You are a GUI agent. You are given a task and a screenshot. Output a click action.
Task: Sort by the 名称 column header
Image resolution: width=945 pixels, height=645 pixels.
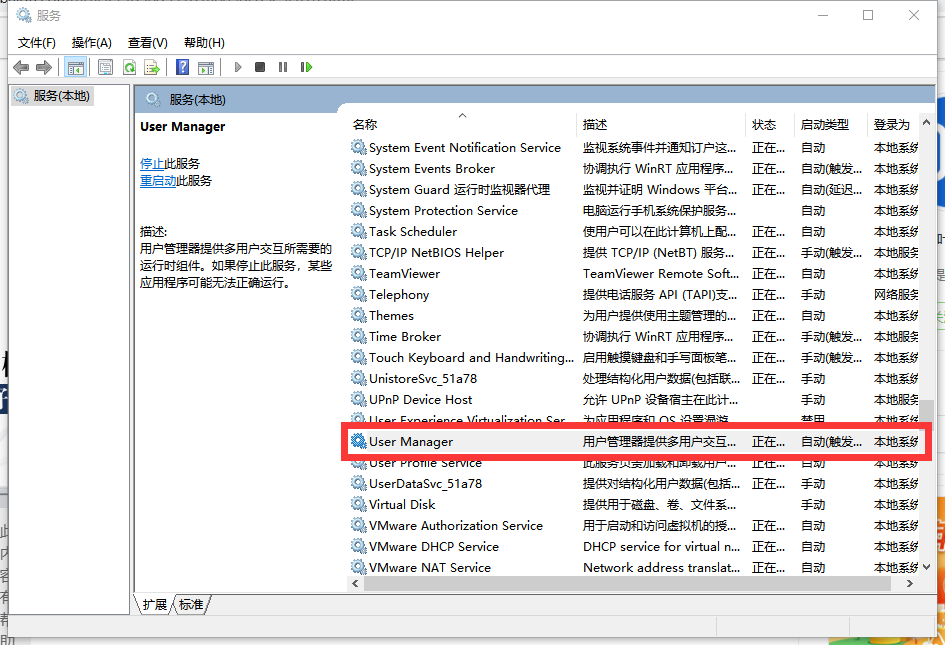pyautogui.click(x=462, y=124)
